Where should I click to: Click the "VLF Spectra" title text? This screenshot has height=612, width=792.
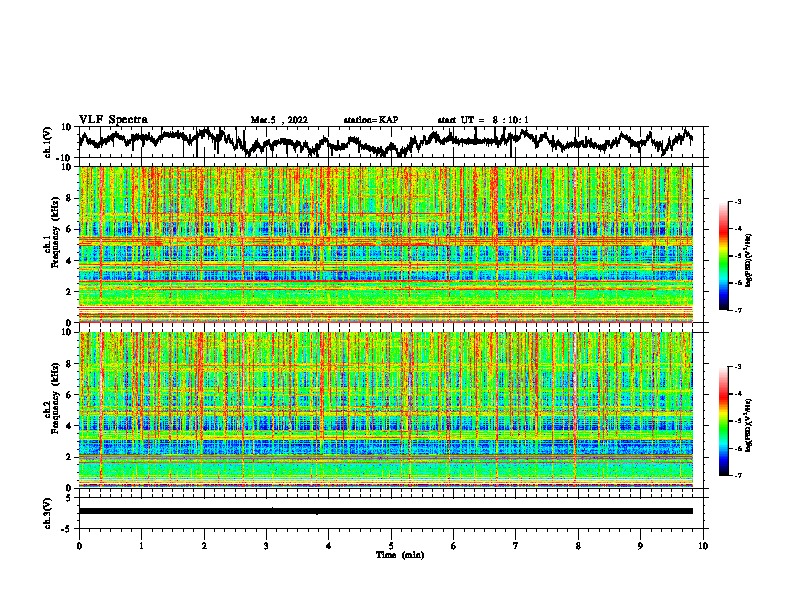[x=113, y=120]
